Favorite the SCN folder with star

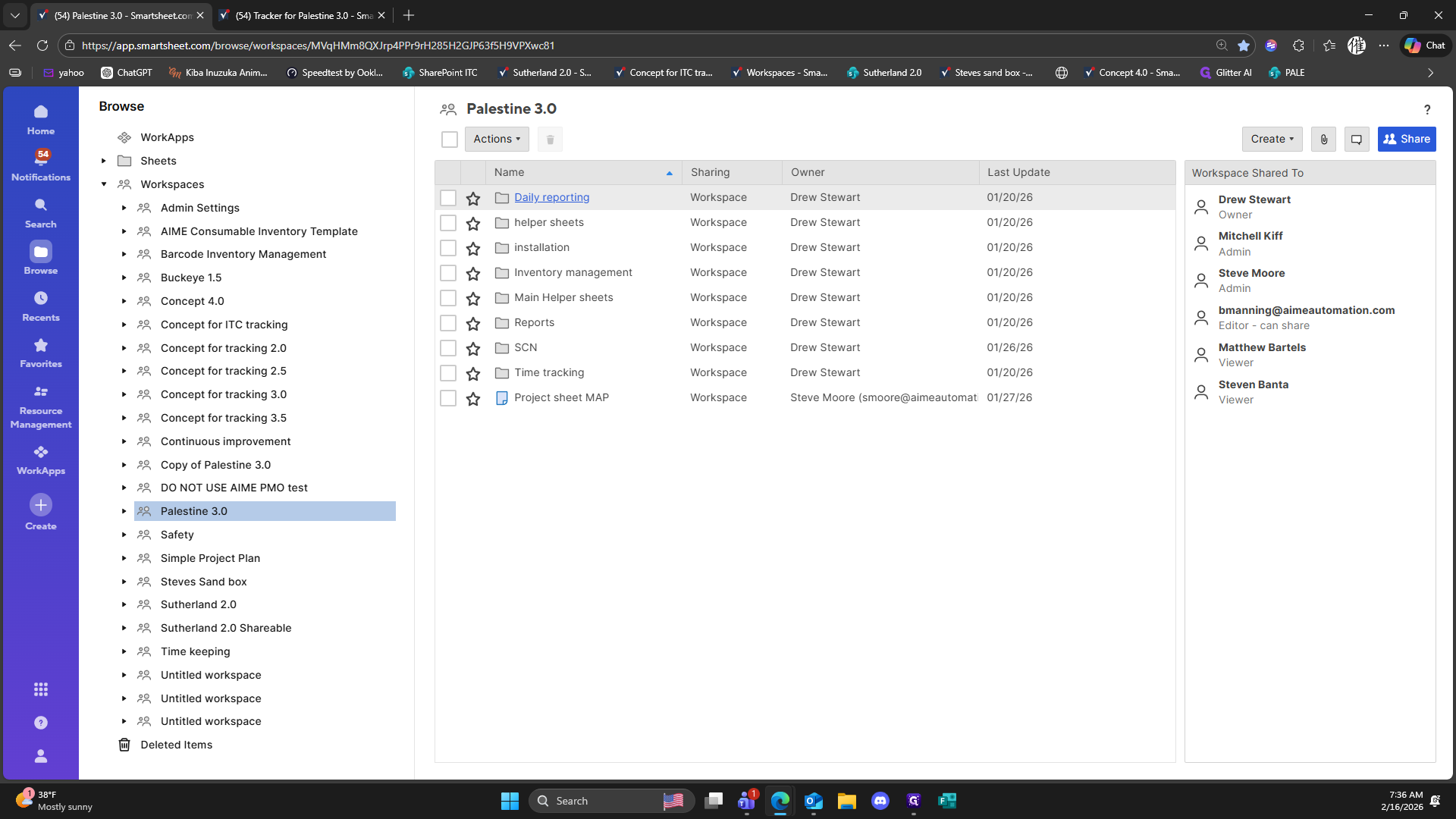[x=473, y=349]
